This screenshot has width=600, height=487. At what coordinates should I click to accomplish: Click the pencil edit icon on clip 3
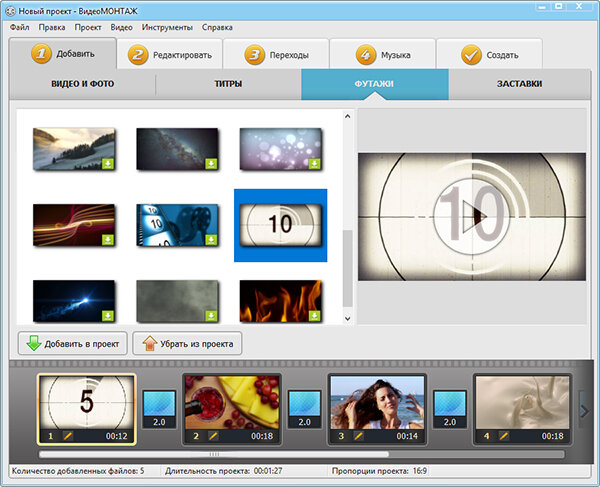(359, 436)
